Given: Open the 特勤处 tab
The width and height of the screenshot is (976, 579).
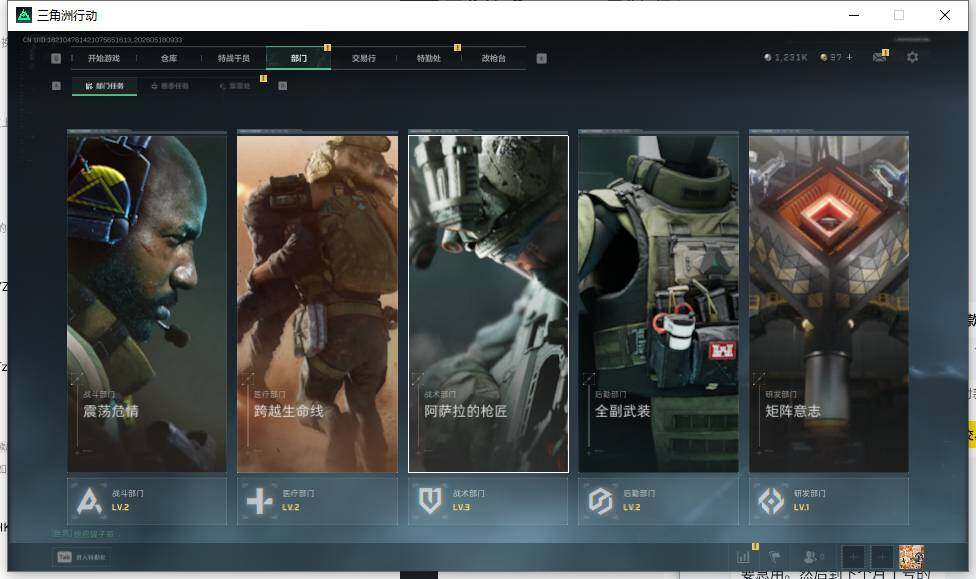Looking at the screenshot, I should (x=429, y=58).
